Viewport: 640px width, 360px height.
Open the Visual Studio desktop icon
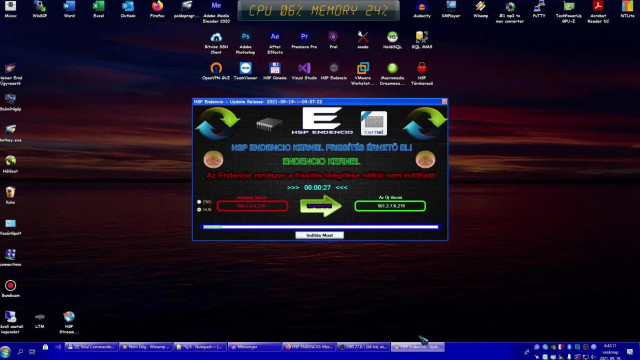pos(304,71)
